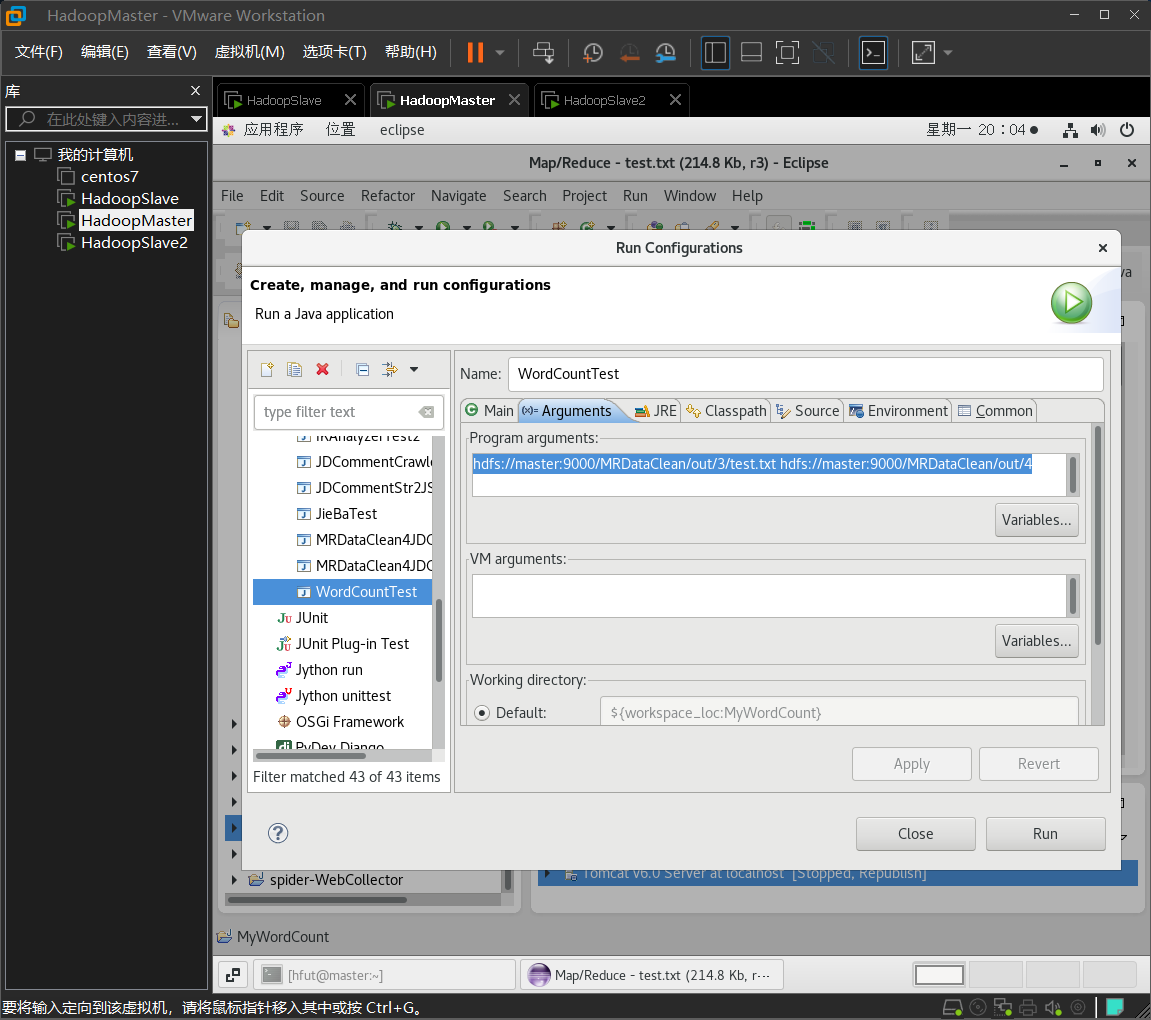1151x1020 pixels.
Task: Switch to the JRE tab
Action: [656, 411]
